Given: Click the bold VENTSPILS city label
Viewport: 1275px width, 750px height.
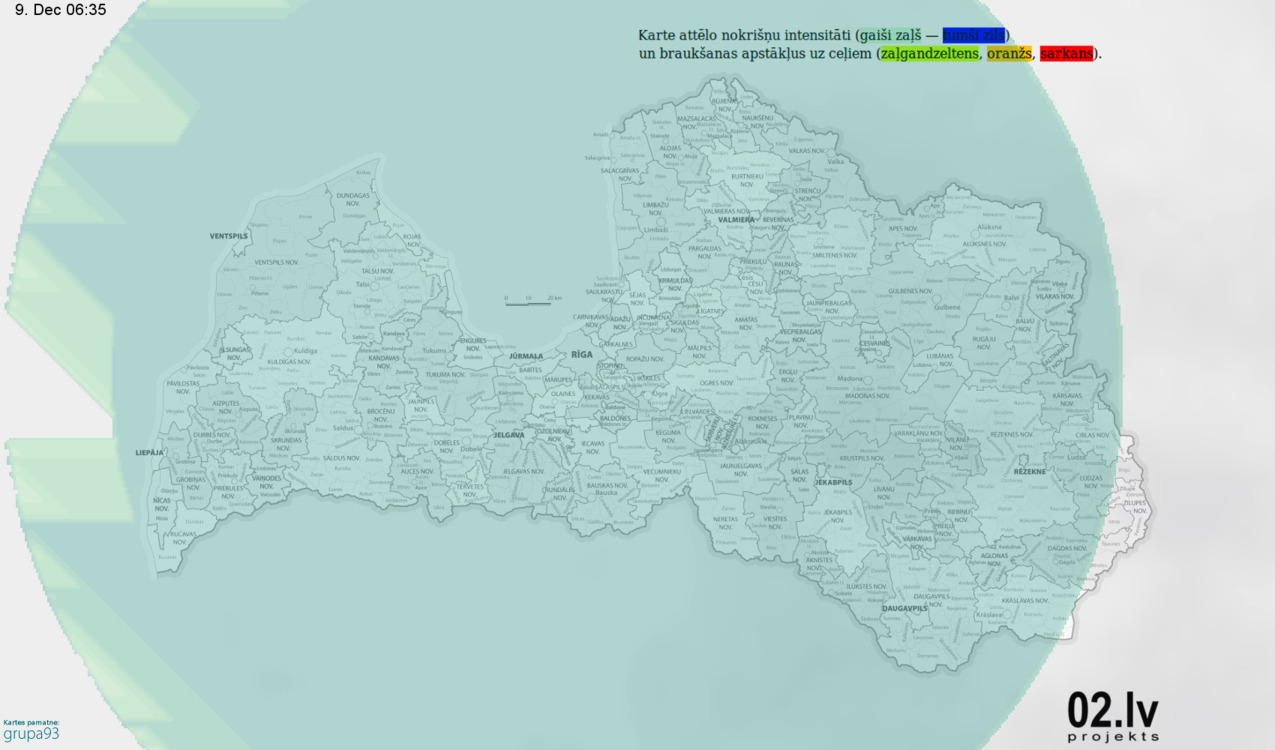Looking at the screenshot, I should (x=228, y=236).
